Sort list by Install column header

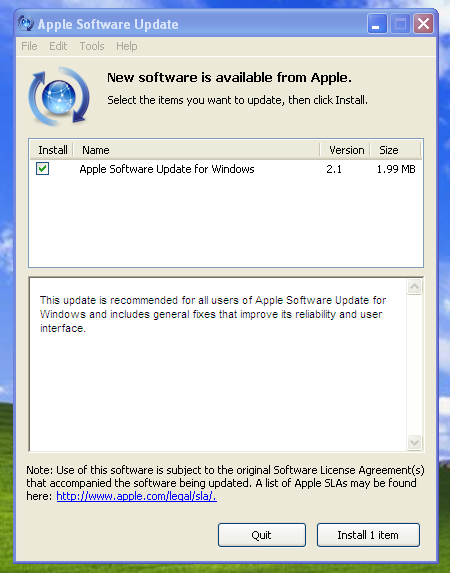52,150
